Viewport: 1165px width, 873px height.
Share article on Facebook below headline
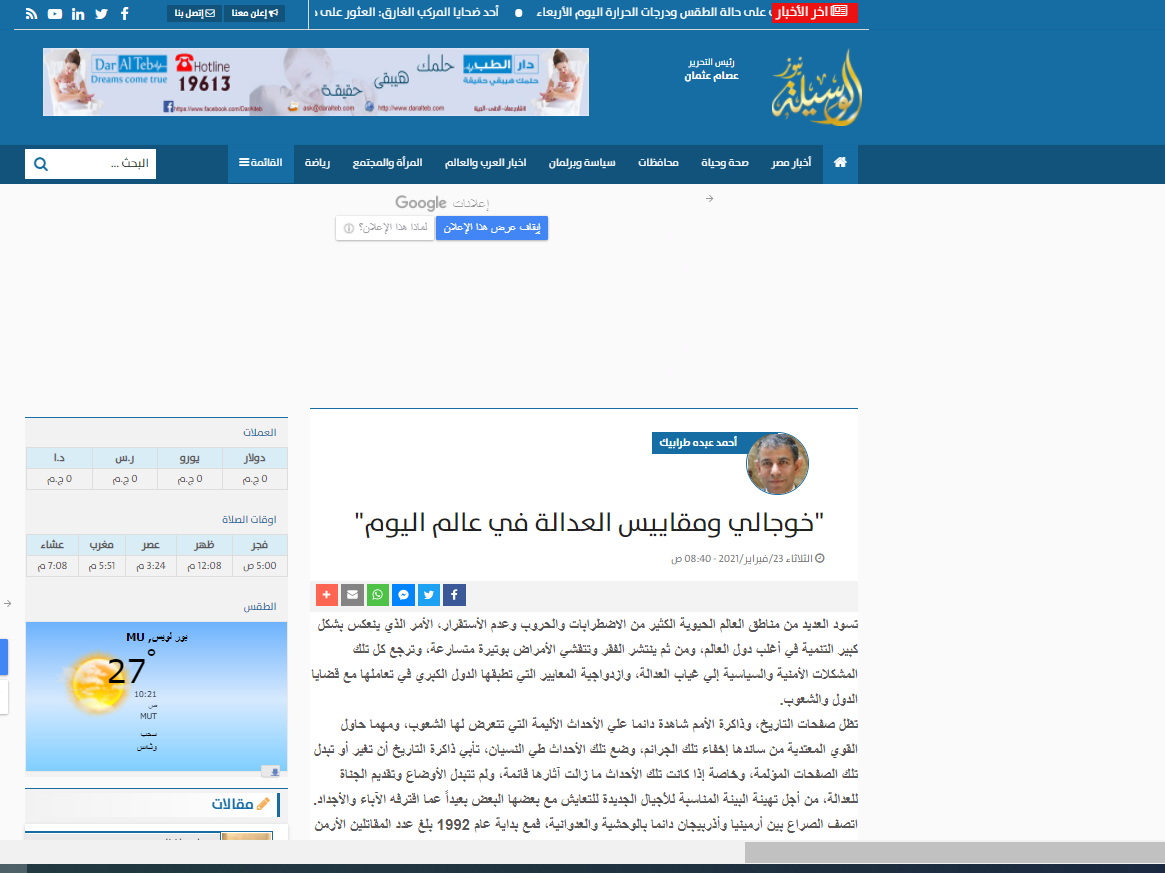click(x=453, y=594)
